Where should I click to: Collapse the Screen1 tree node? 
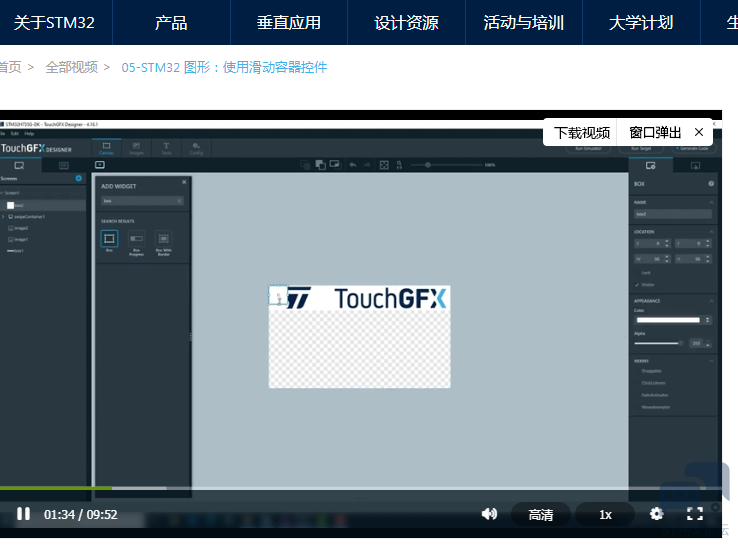pyautogui.click(x=2, y=193)
